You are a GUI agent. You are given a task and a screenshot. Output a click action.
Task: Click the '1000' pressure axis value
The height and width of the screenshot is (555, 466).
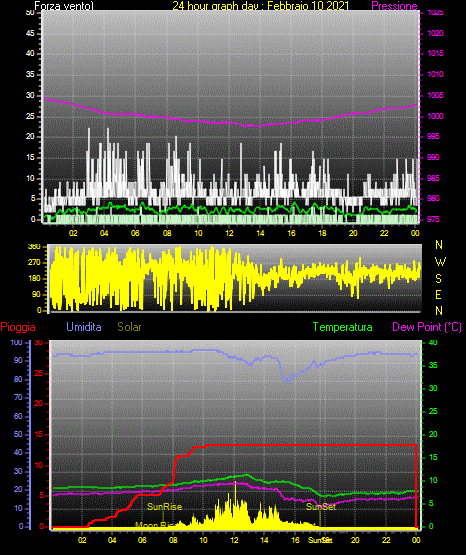(x=435, y=116)
